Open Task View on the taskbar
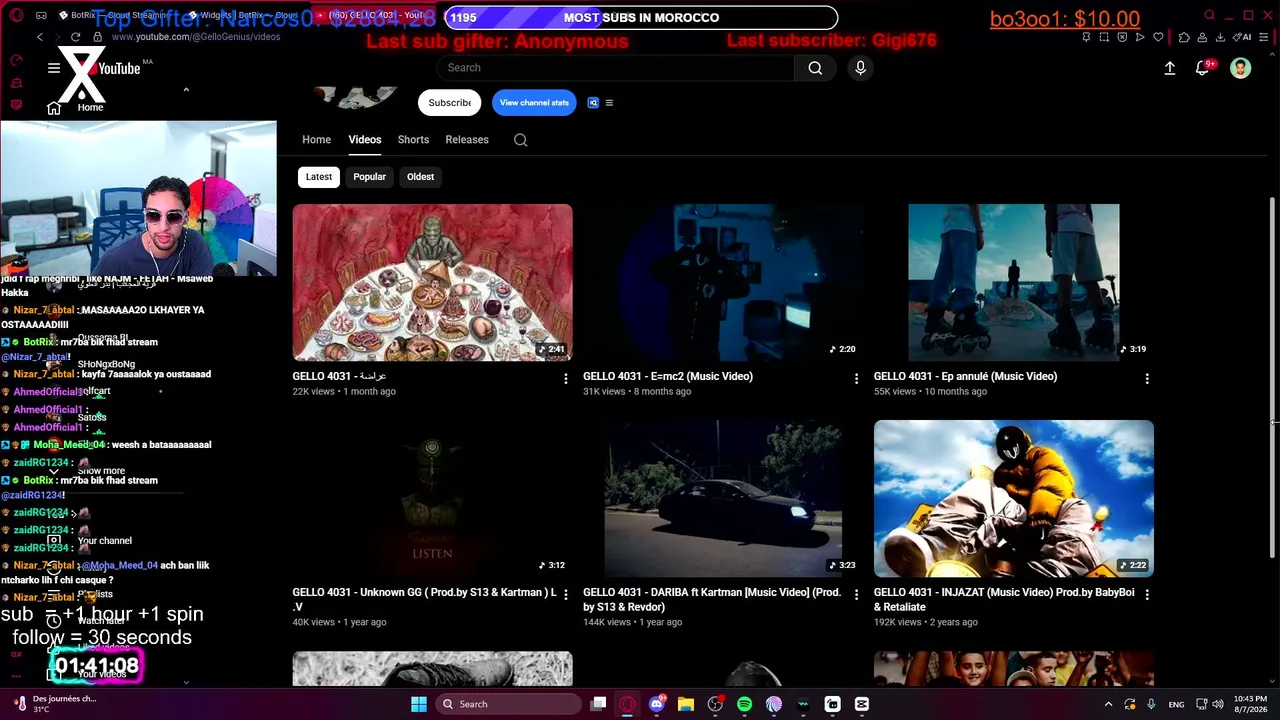Screen dimensions: 1280x720 click(x=598, y=704)
